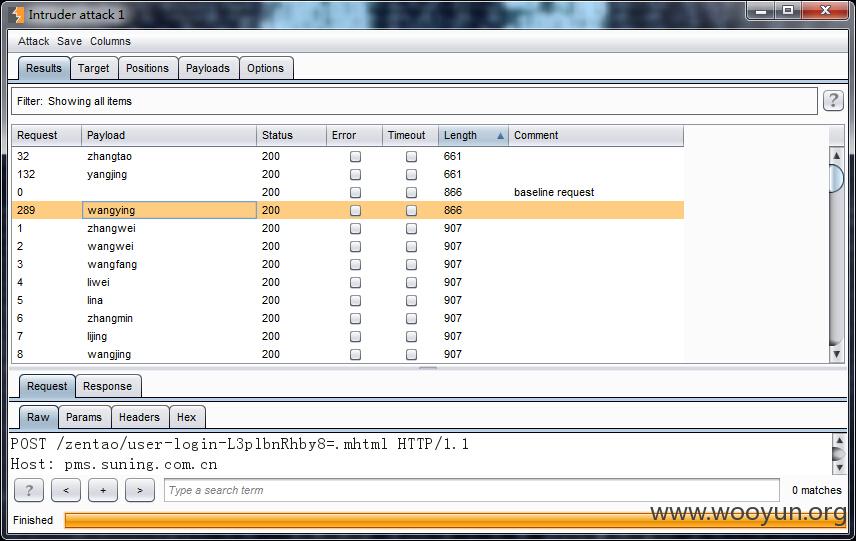Switch to the Options tab
The image size is (856, 541).
point(265,68)
